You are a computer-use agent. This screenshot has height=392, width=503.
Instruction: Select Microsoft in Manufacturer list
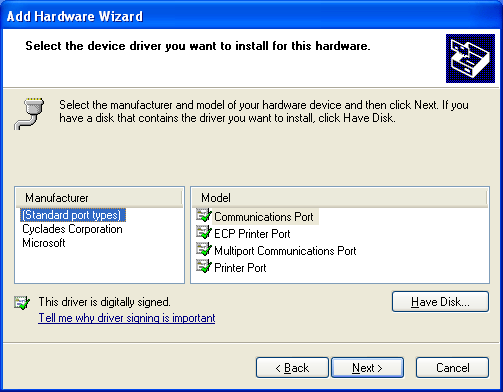tap(44, 243)
